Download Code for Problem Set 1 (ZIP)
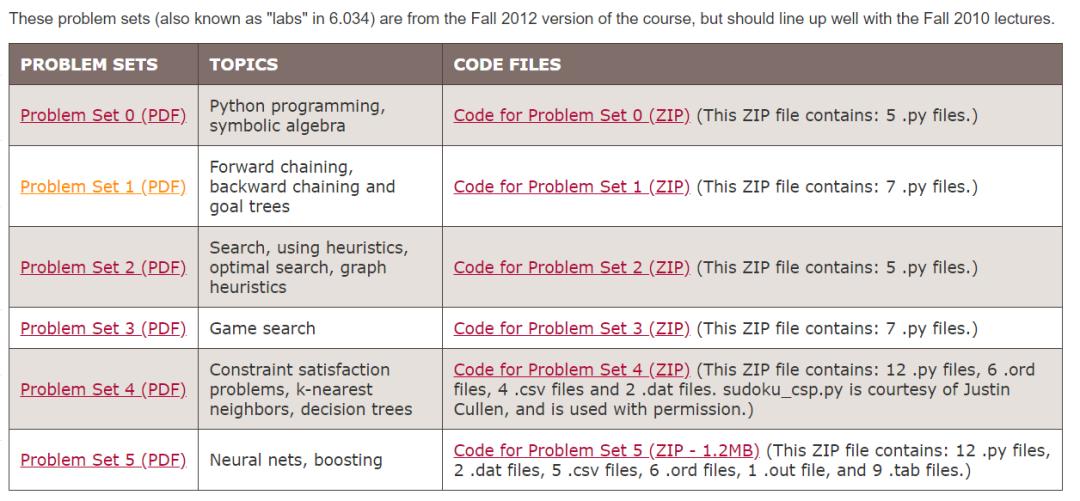This screenshot has width=1080, height=501. click(x=572, y=187)
